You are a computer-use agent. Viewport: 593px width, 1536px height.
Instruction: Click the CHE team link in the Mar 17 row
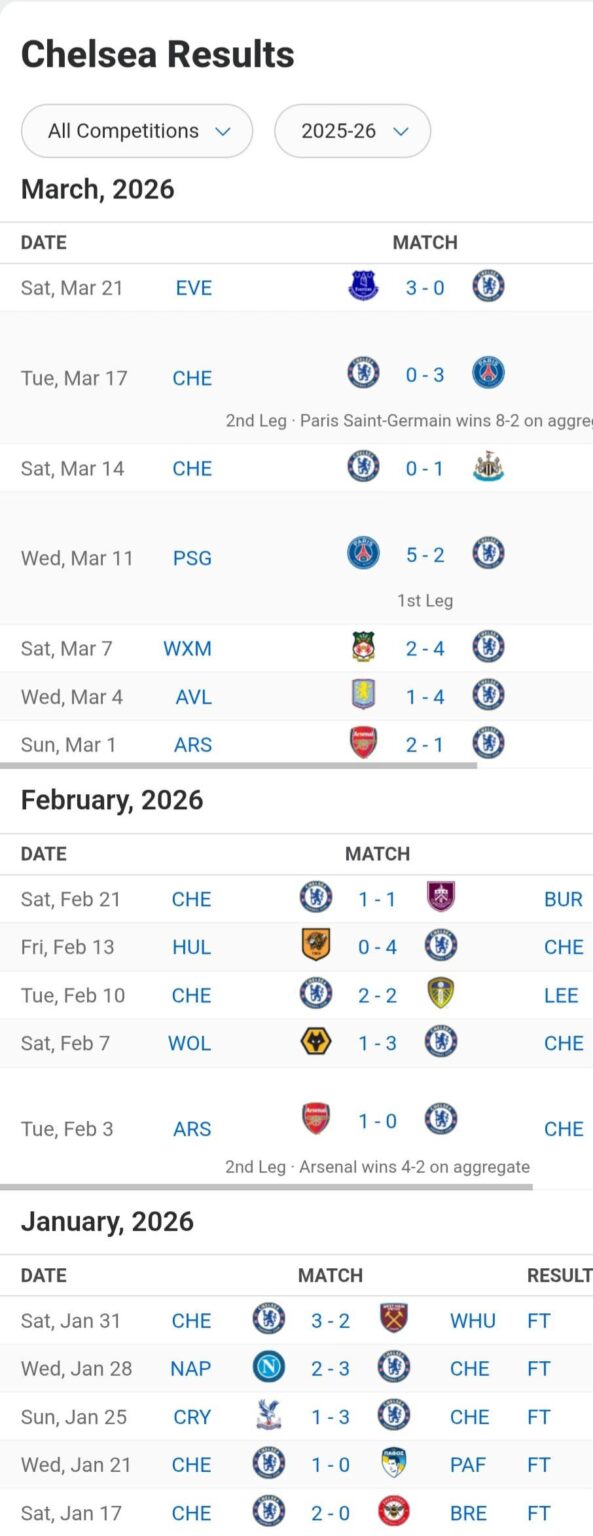tap(191, 378)
